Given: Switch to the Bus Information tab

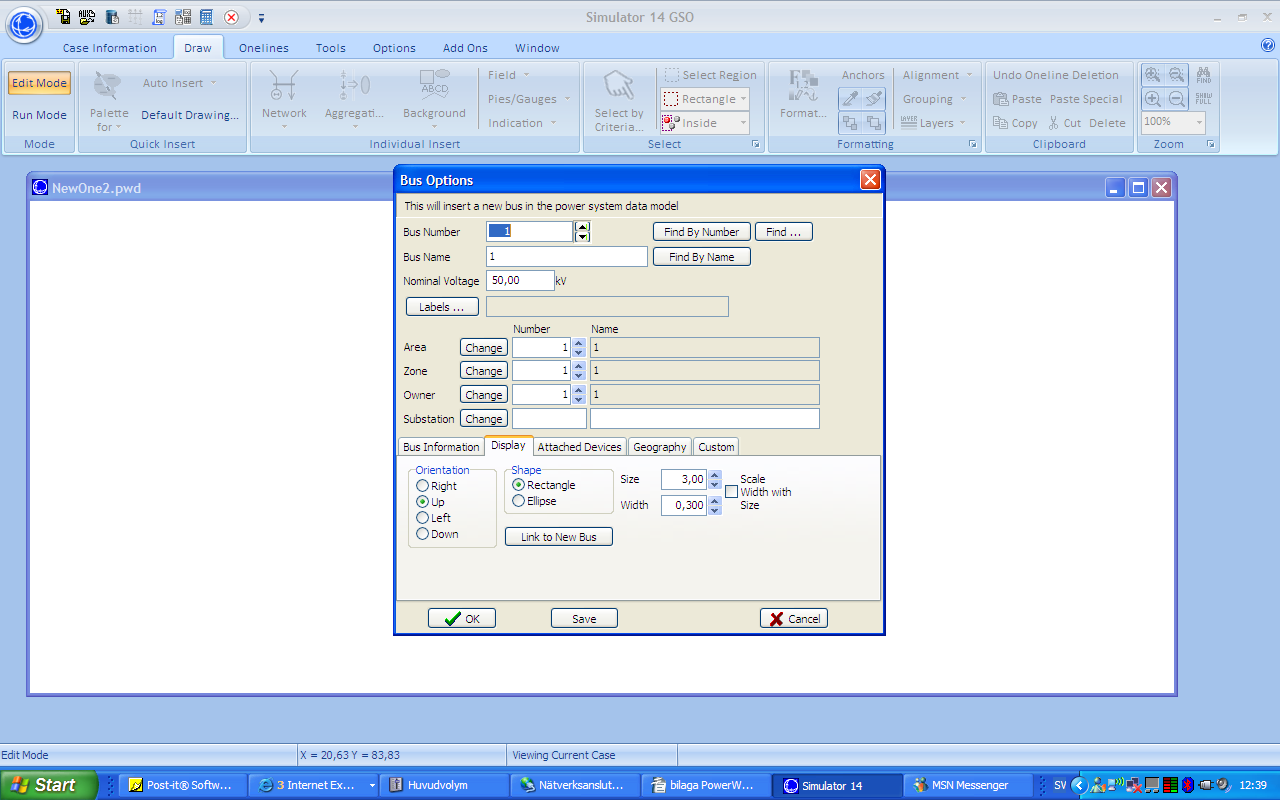Looking at the screenshot, I should tap(441, 447).
